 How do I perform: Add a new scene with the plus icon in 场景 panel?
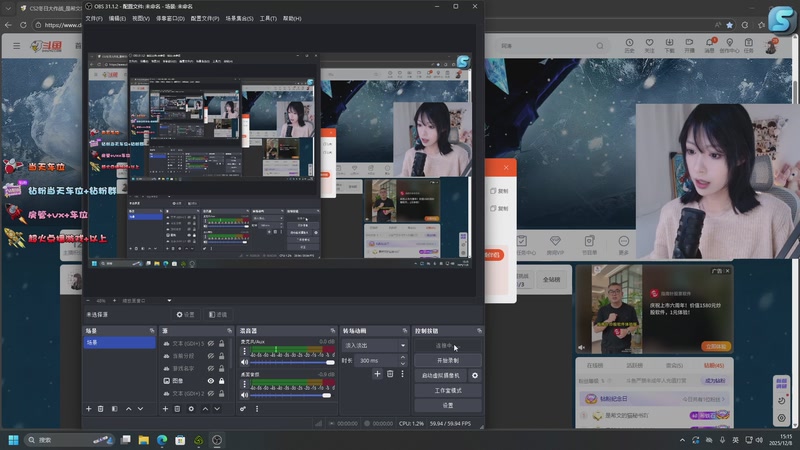pyautogui.click(x=88, y=409)
